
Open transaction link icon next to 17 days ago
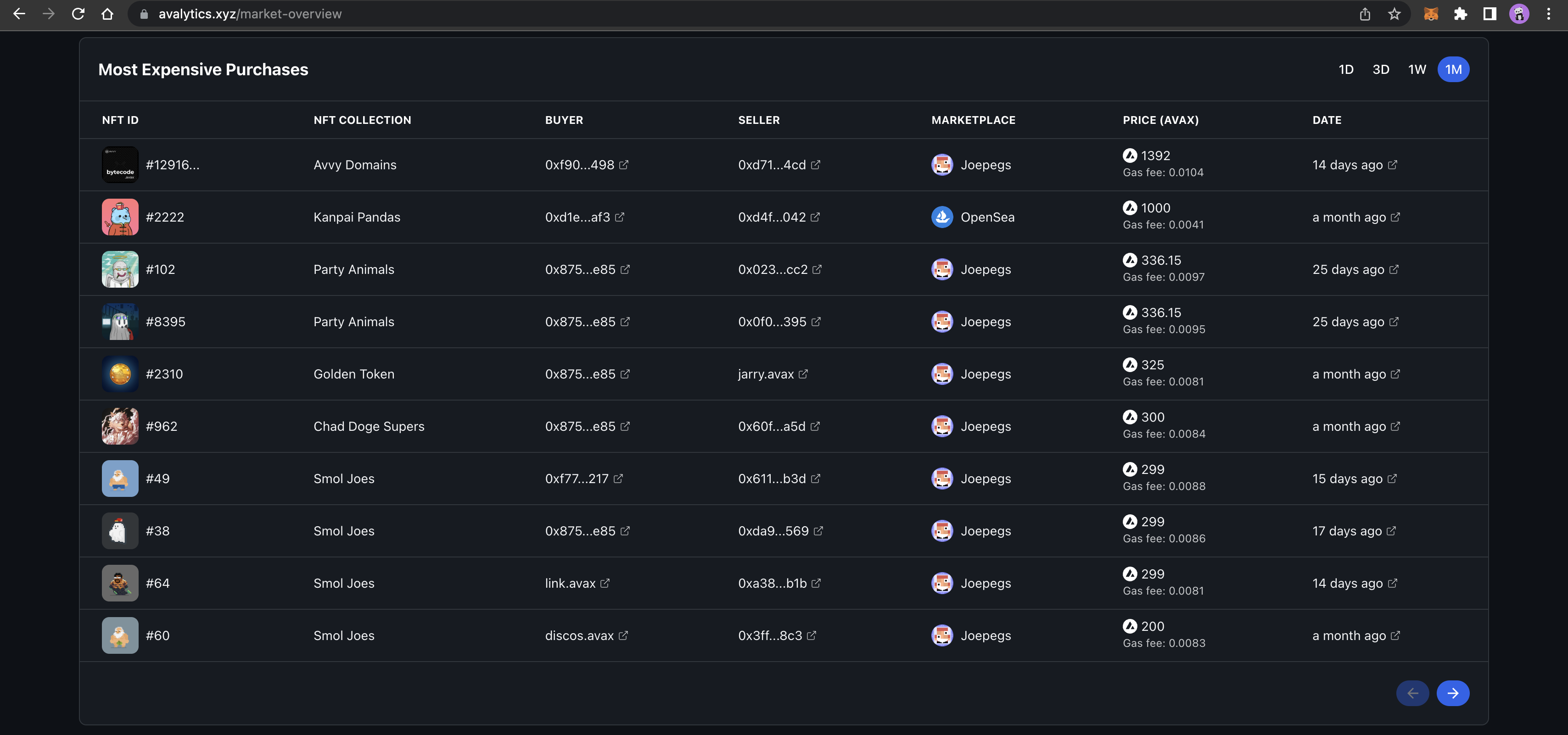[1391, 531]
